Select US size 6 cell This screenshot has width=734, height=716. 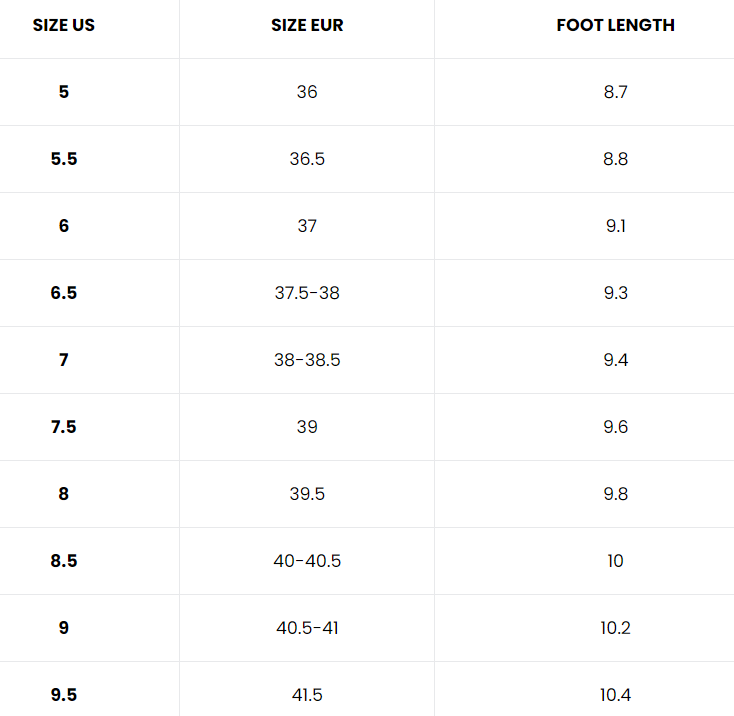click(x=64, y=226)
